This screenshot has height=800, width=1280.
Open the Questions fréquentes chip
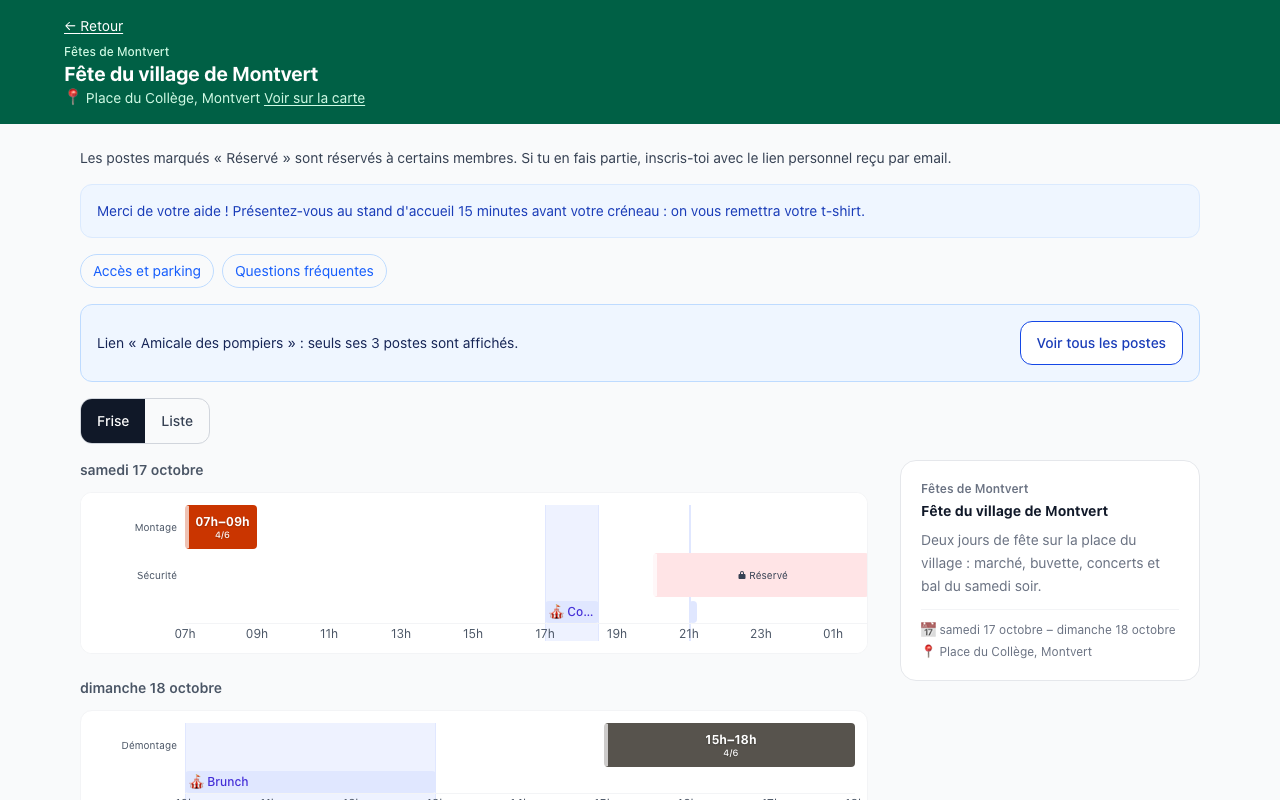pyautogui.click(x=304, y=271)
